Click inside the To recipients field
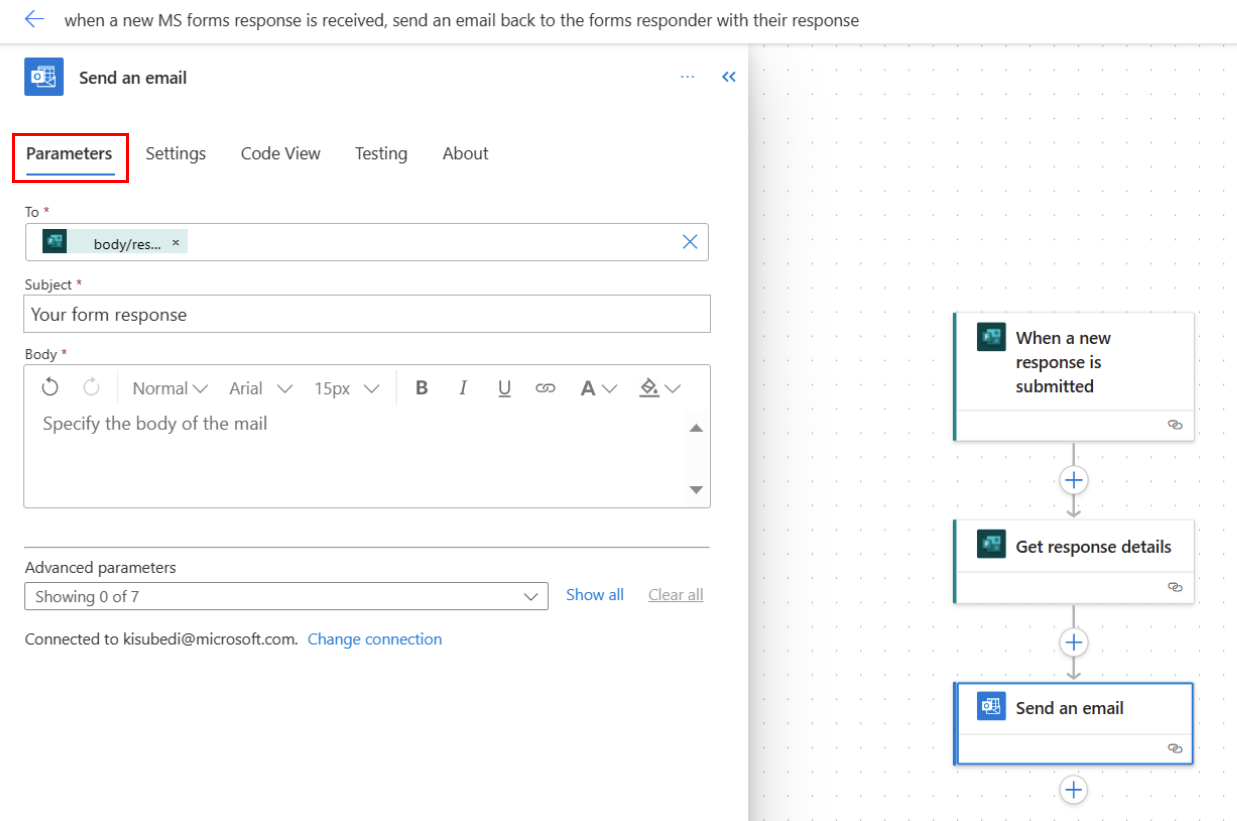 click(367, 242)
